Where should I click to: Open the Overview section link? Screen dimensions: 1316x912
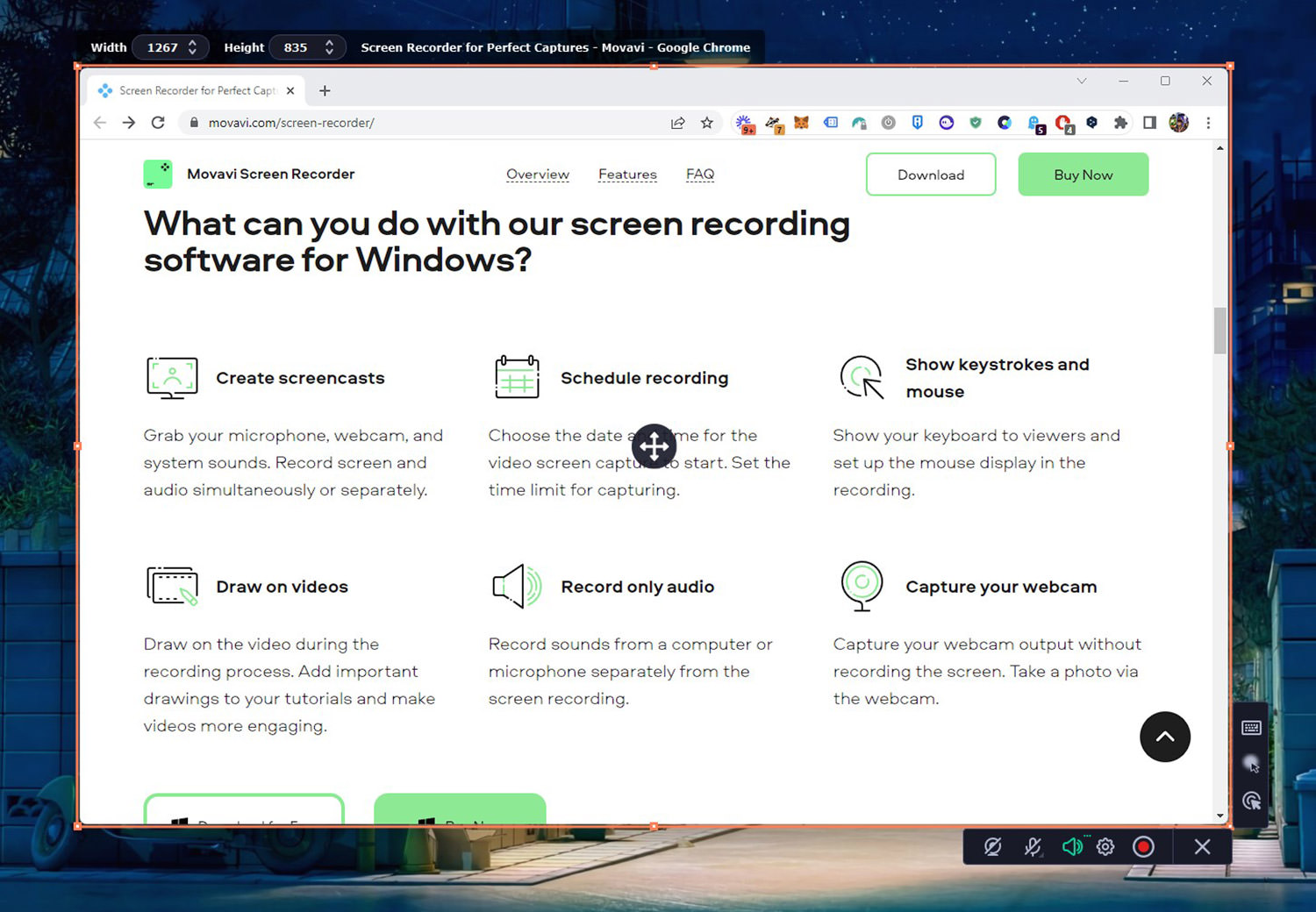(538, 174)
